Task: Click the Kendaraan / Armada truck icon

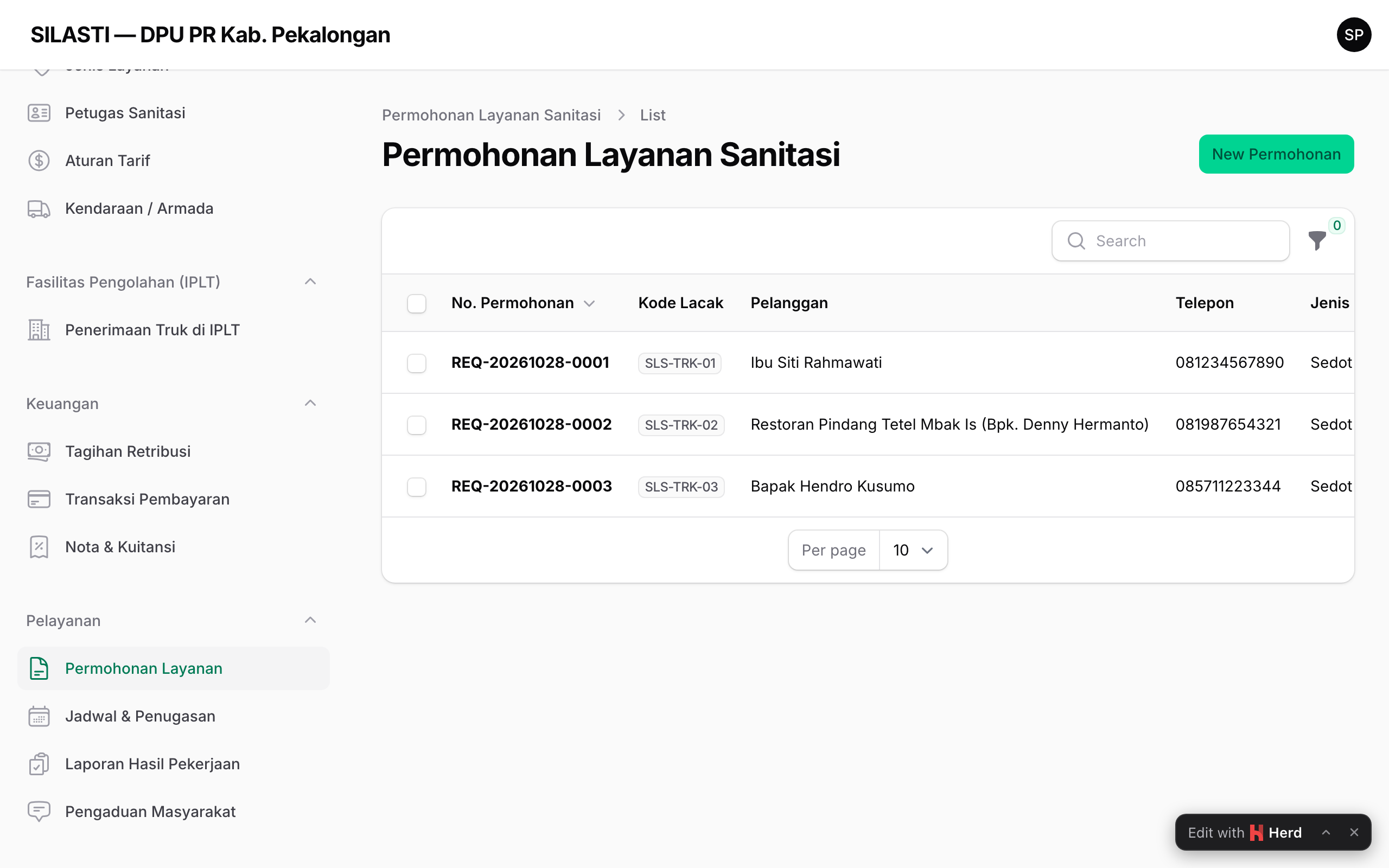Action: click(x=39, y=208)
